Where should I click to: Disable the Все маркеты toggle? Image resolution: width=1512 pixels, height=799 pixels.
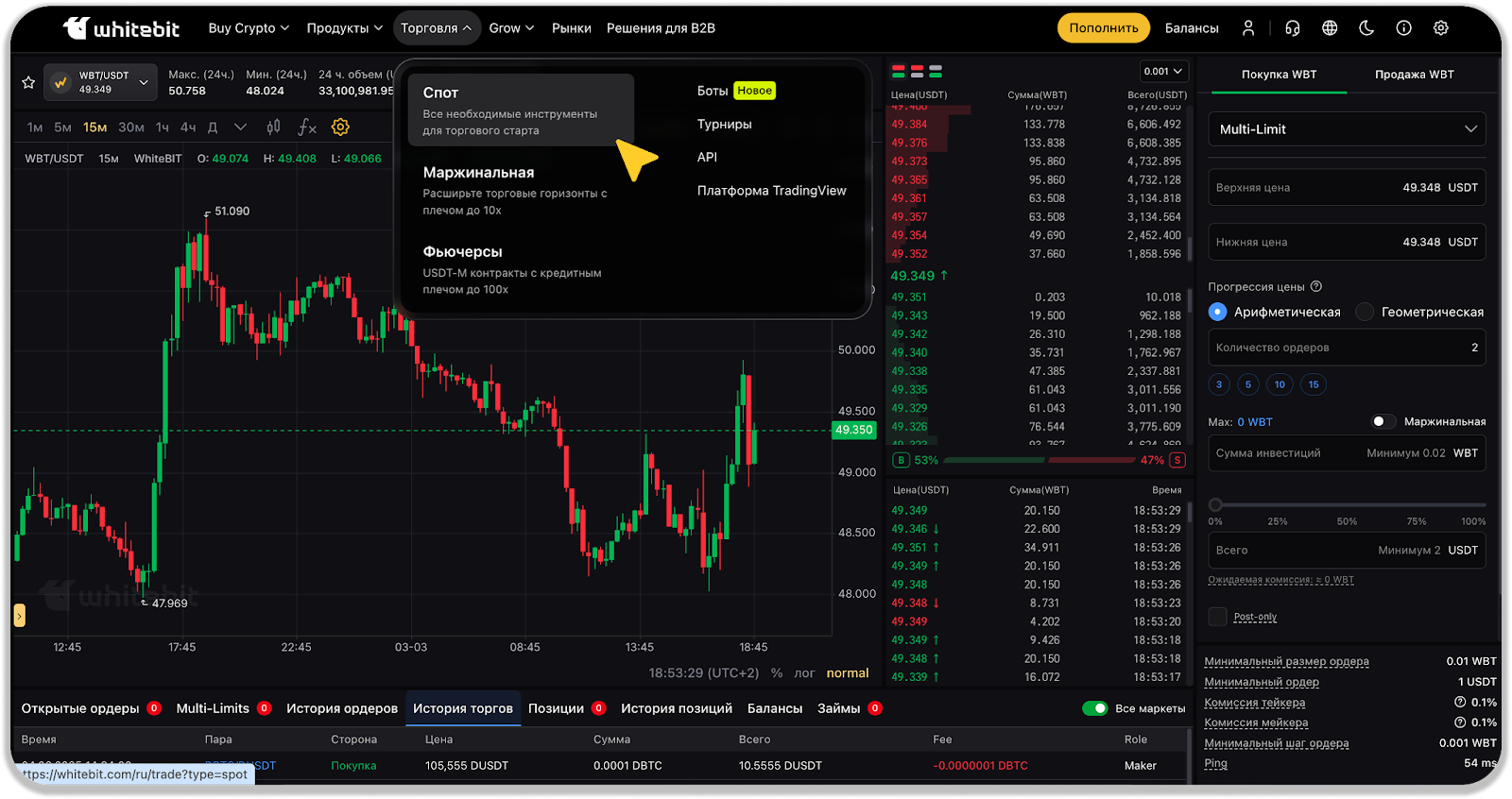point(1094,708)
